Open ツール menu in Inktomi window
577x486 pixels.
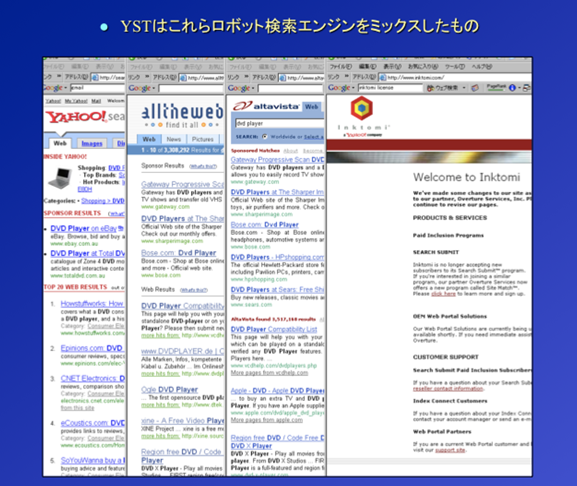tap(454, 67)
